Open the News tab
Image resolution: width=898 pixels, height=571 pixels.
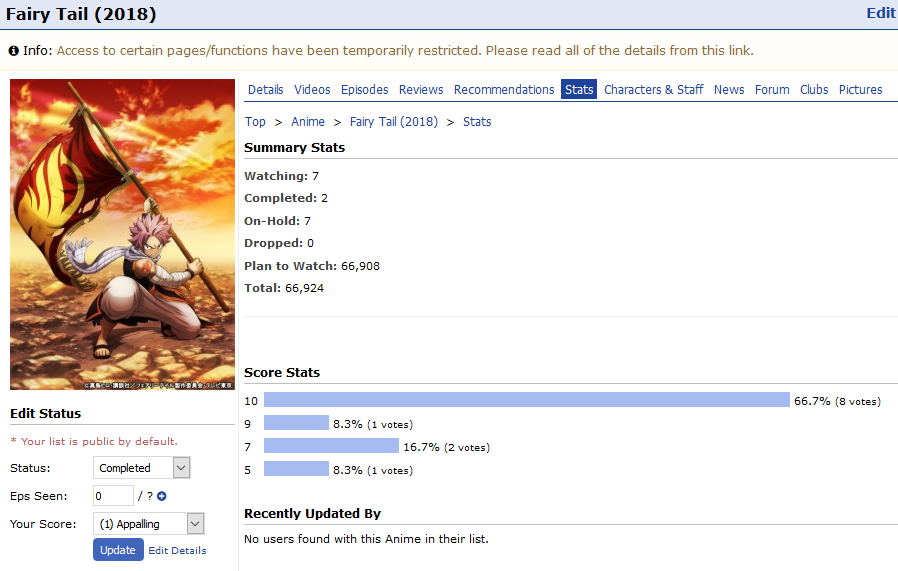coord(728,90)
